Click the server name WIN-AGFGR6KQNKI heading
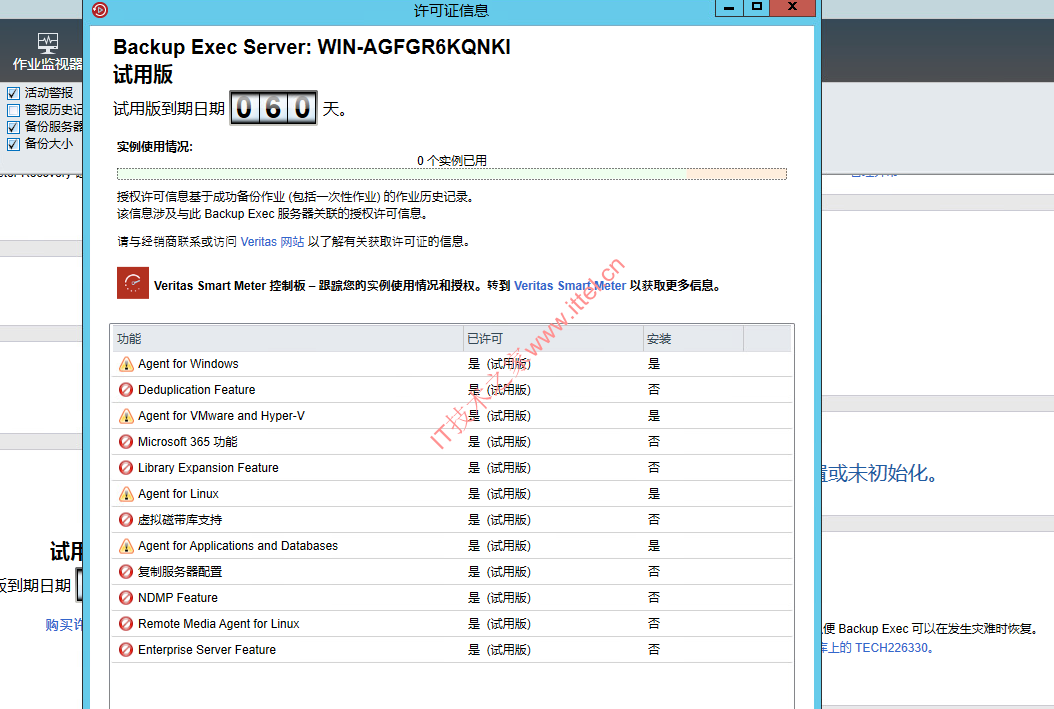This screenshot has width=1054, height=709. point(414,47)
